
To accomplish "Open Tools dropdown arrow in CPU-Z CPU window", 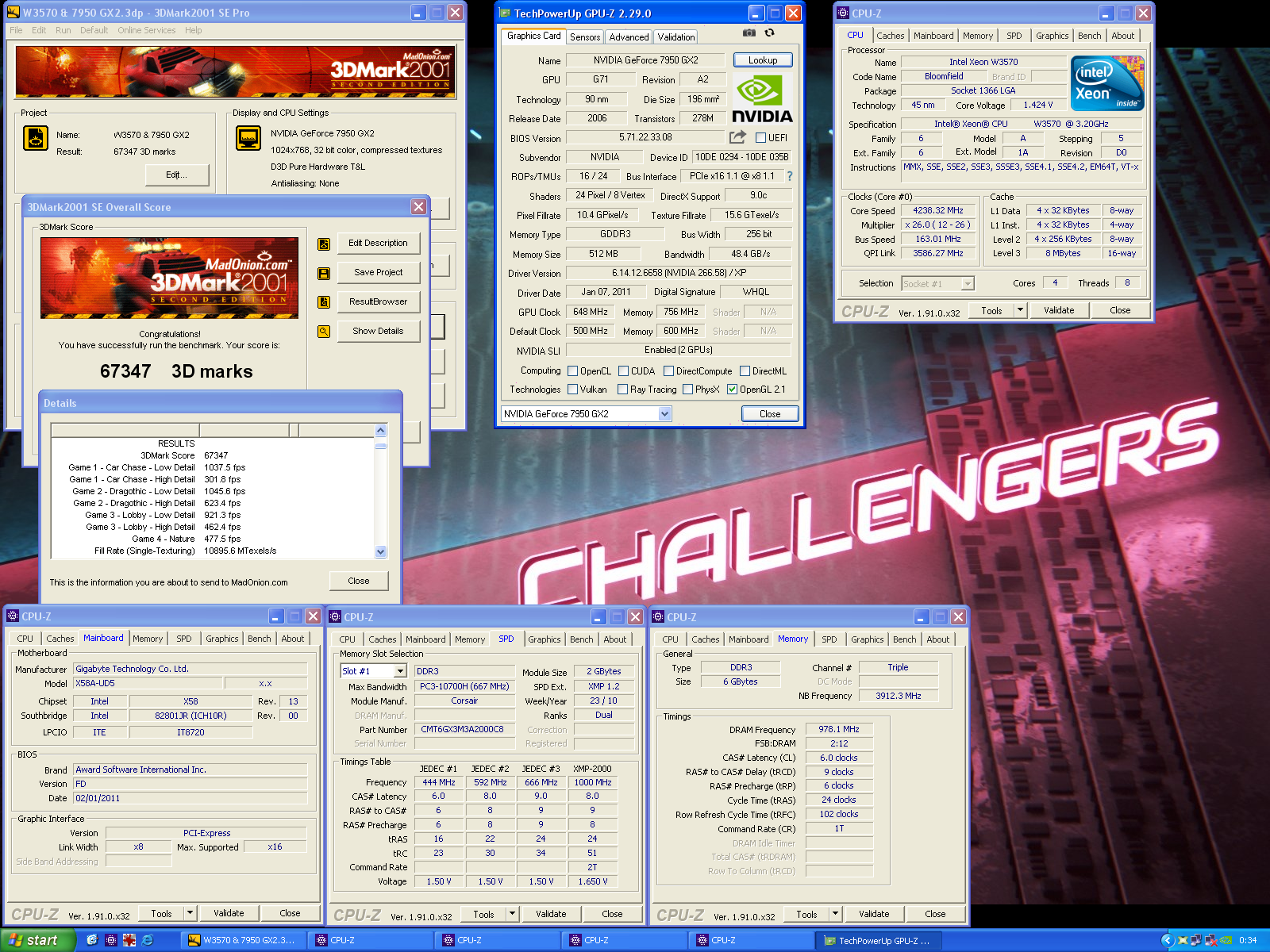I will coord(1021,310).
